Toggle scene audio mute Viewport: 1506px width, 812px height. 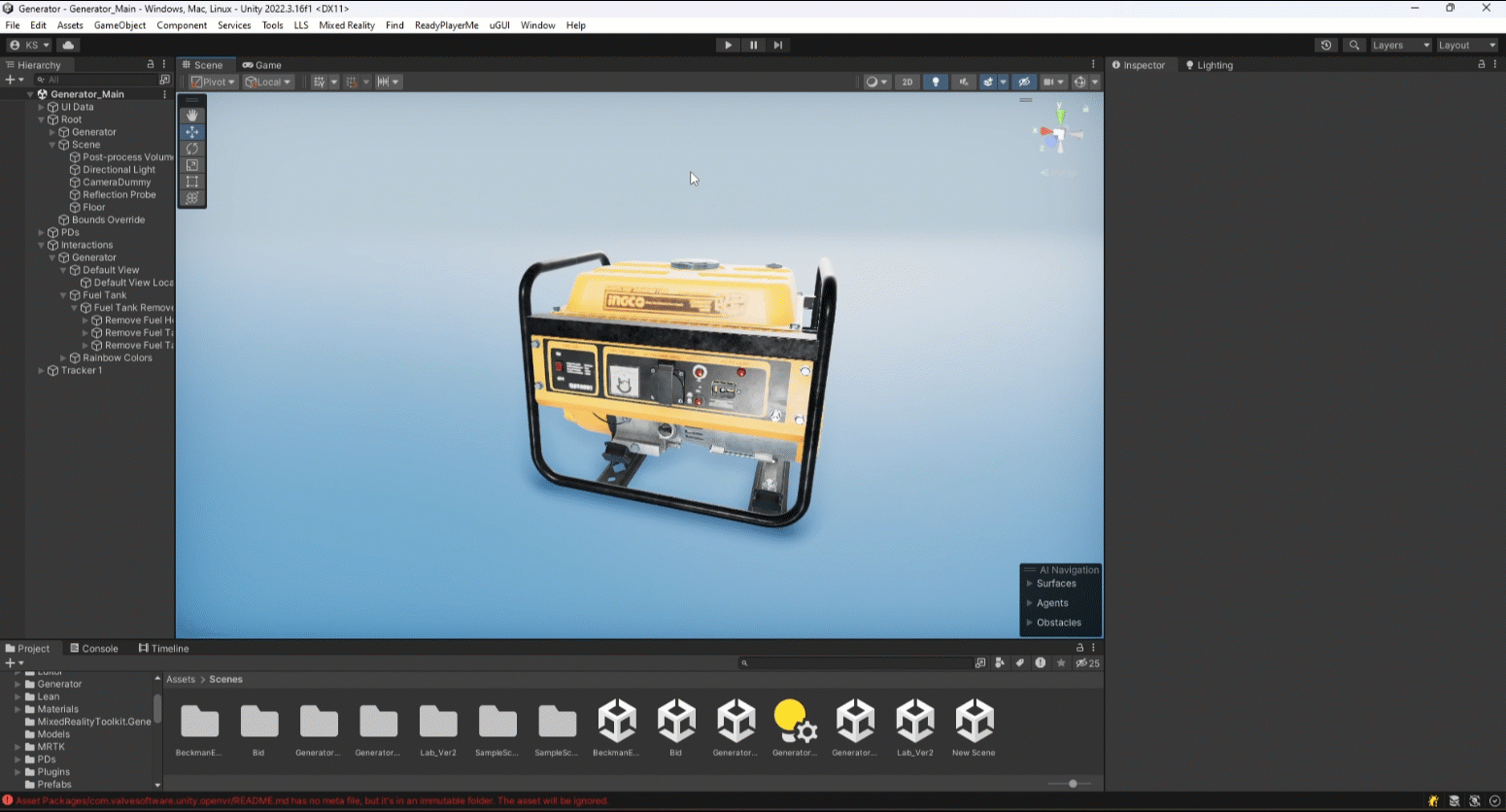coord(964,83)
